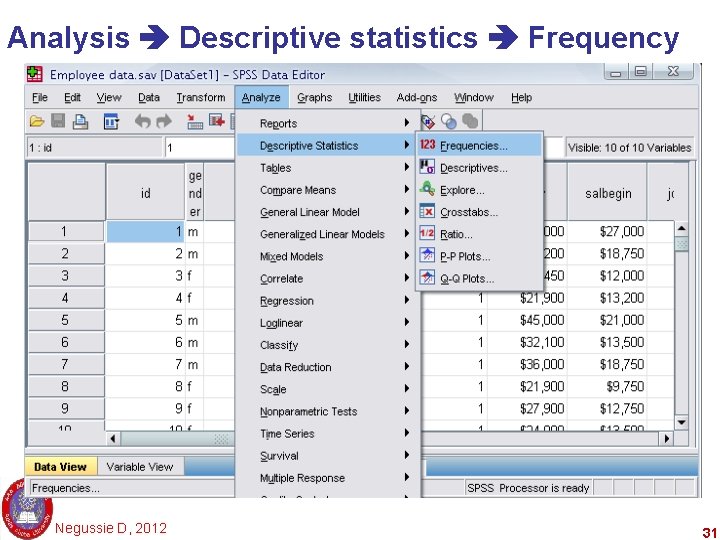Expand the Generalized Linear Models submenu
The image size is (720, 540).
tap(328, 234)
